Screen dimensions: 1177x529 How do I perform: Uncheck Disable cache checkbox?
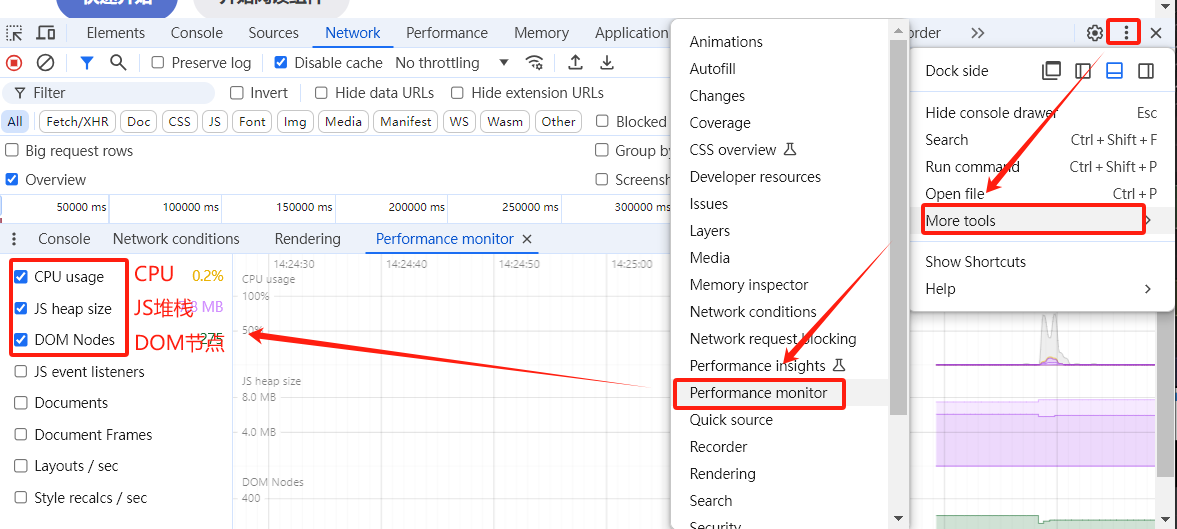(281, 62)
